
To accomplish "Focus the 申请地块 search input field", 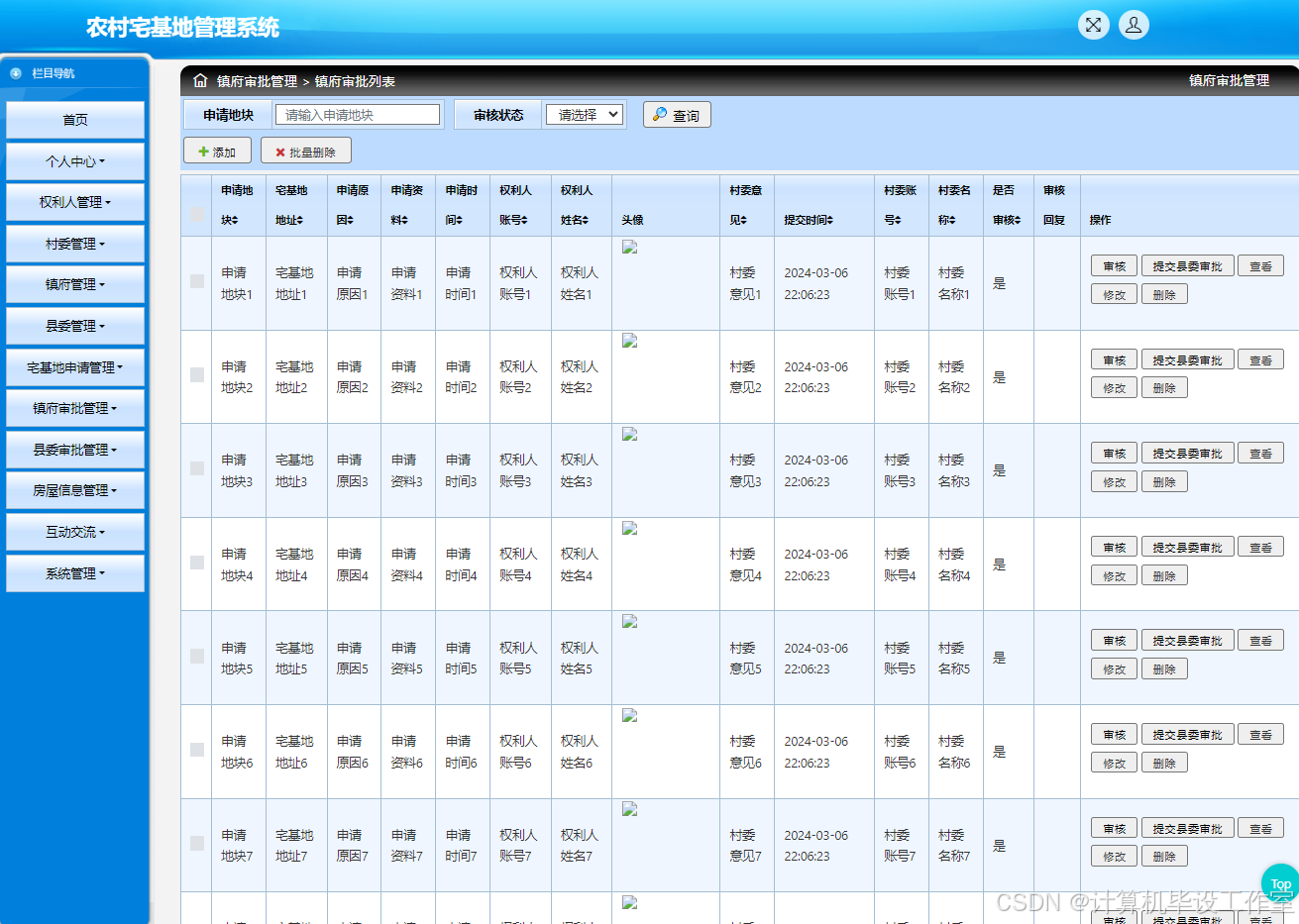I will [x=358, y=115].
